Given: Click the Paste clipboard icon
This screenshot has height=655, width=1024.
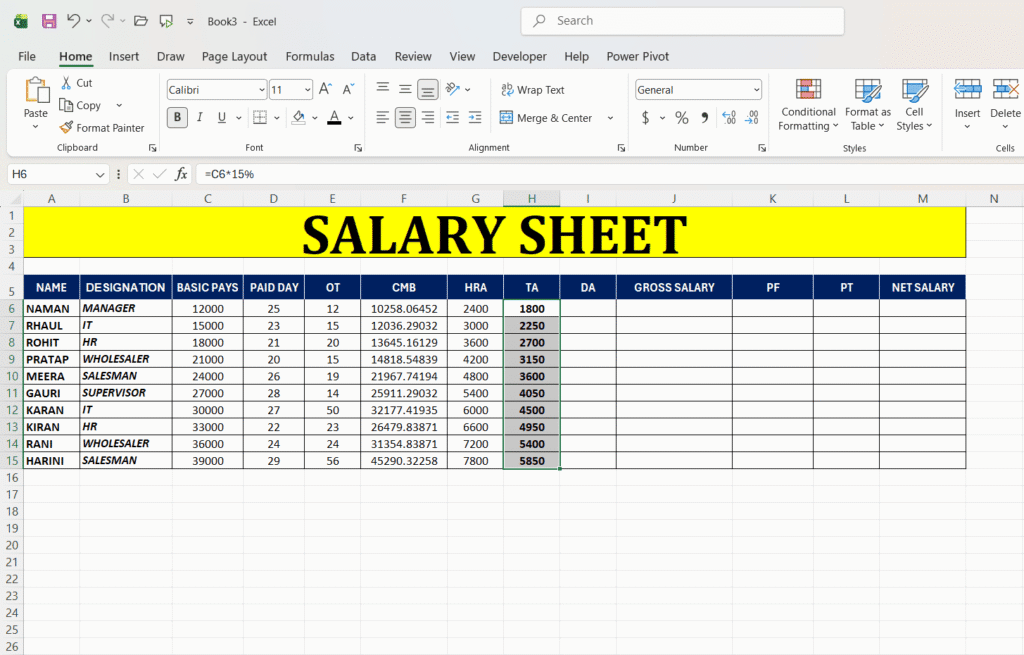Looking at the screenshot, I should point(36,90).
